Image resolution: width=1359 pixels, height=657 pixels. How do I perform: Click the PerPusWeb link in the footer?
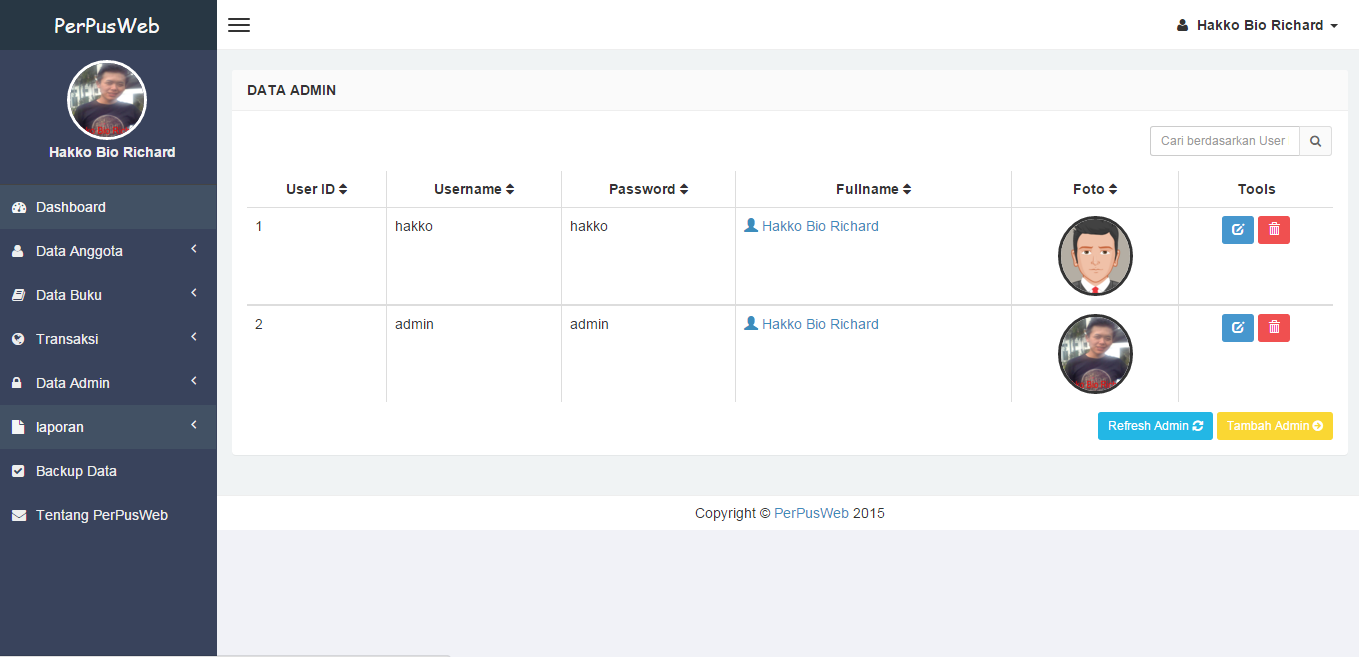[811, 513]
